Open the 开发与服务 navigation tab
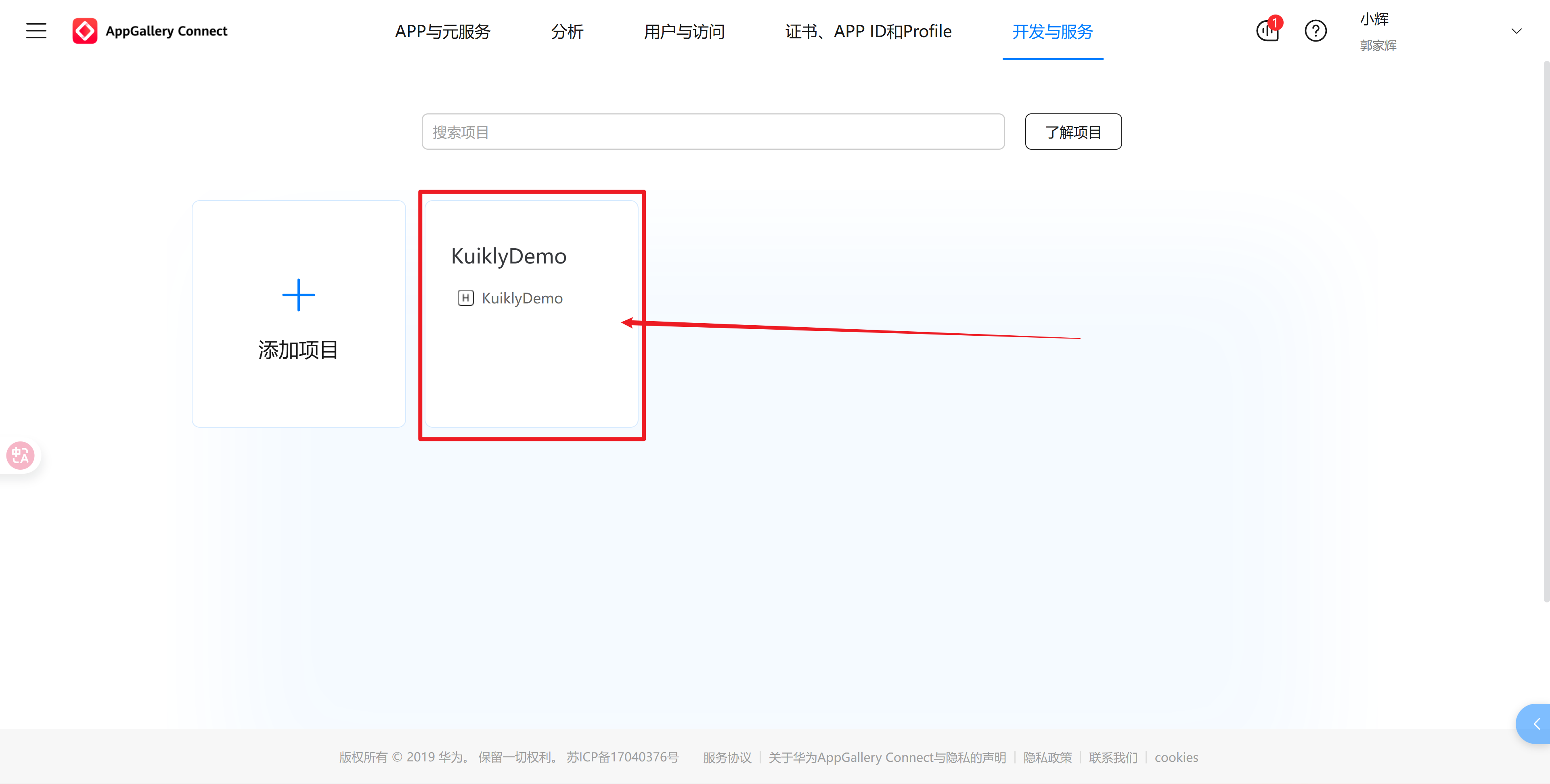This screenshot has width=1550, height=784. coord(1052,32)
